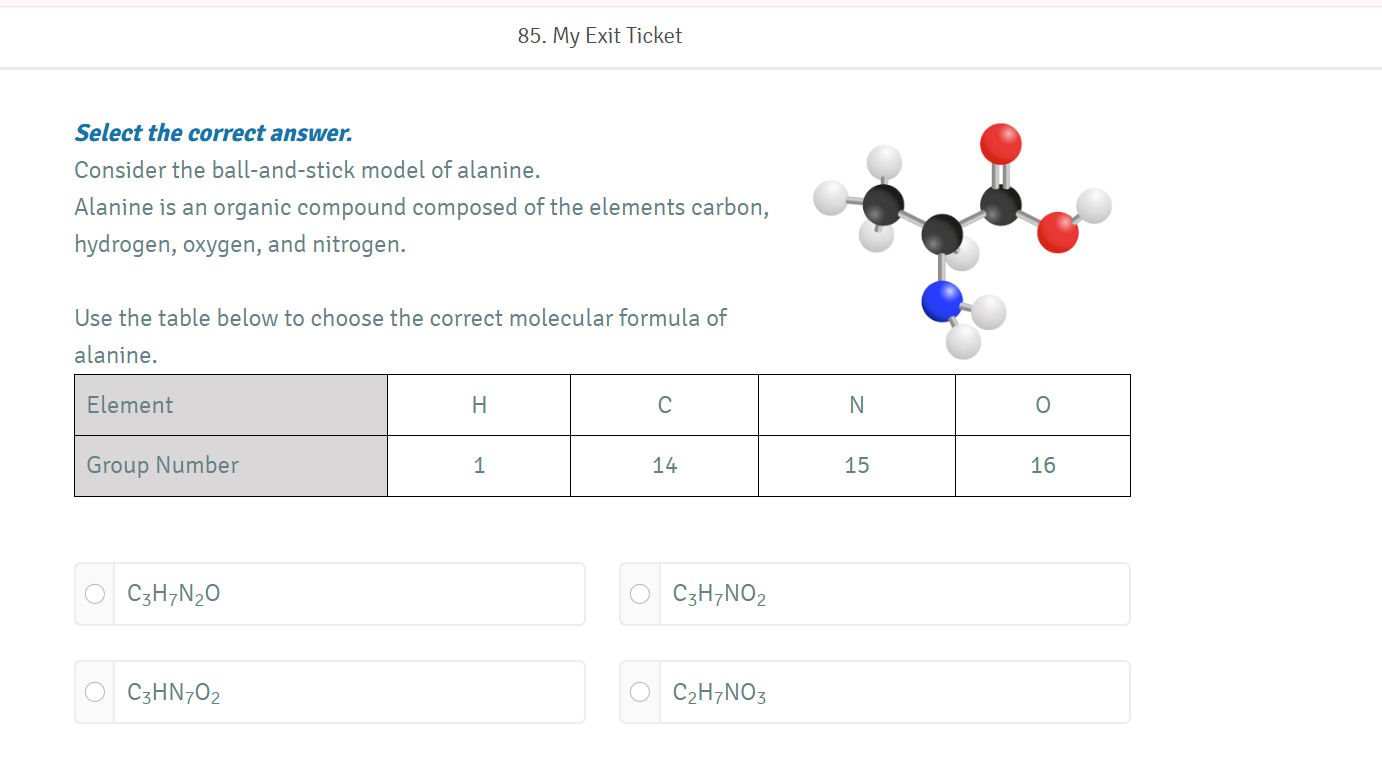Click the O element table cell
Image resolution: width=1382 pixels, height=758 pixels.
tap(1043, 405)
